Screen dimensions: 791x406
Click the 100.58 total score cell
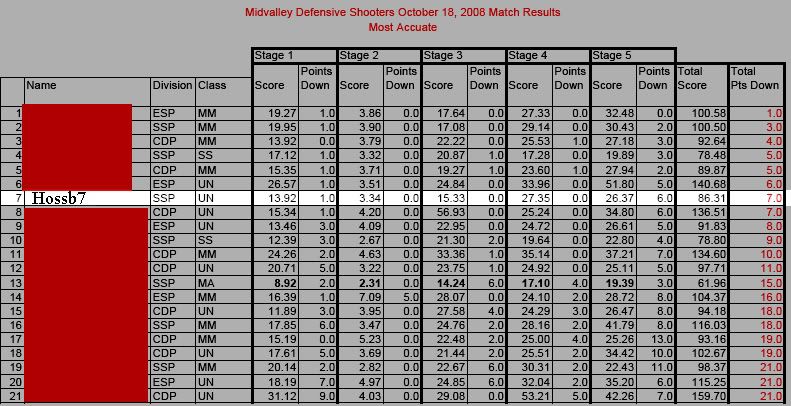[x=702, y=114]
